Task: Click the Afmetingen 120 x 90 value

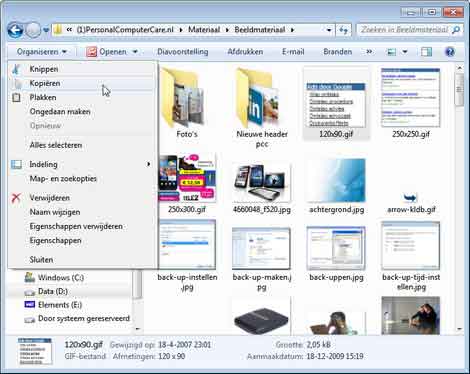Action: [172, 356]
